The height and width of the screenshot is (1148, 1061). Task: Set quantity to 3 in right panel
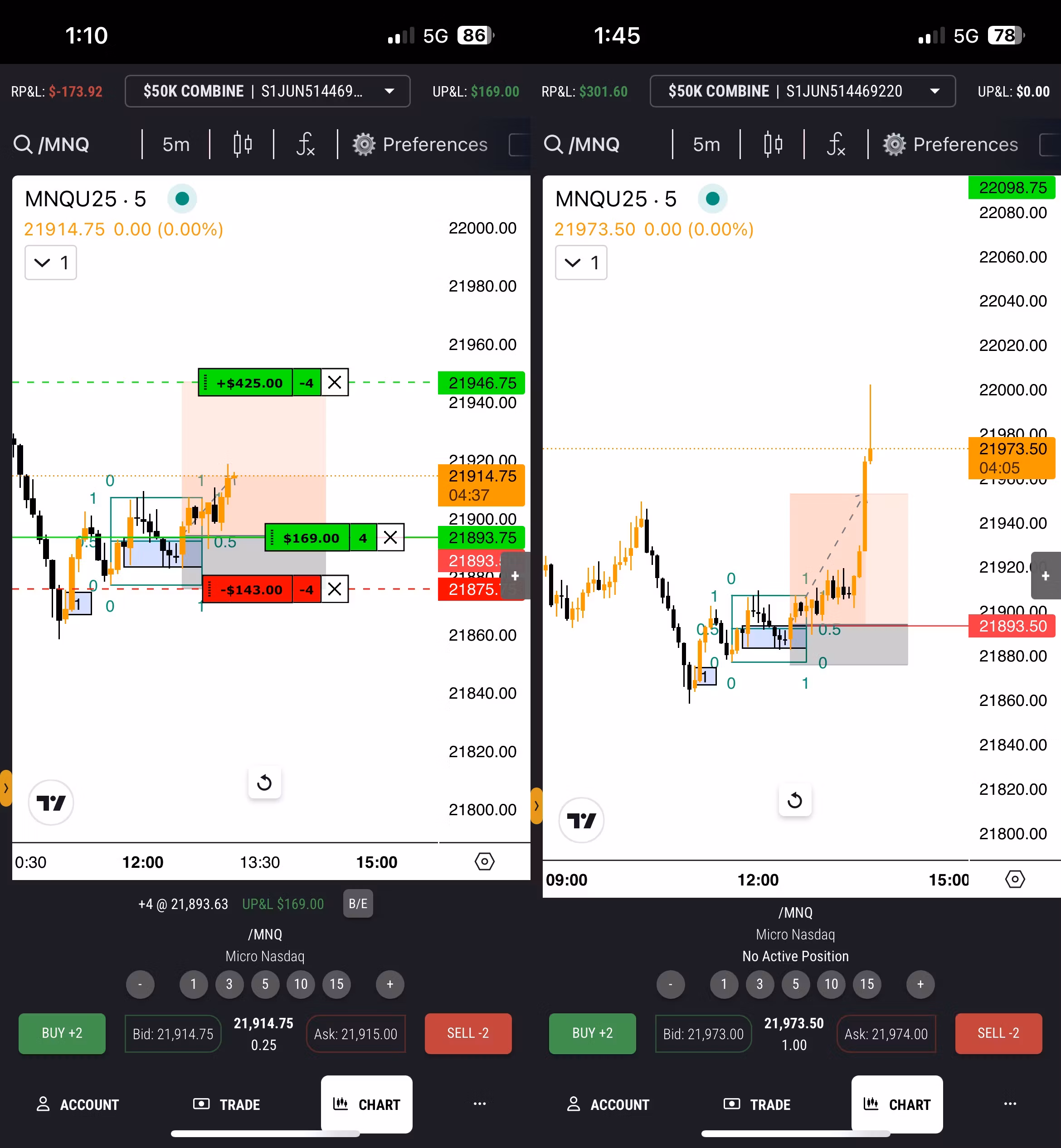point(759,984)
